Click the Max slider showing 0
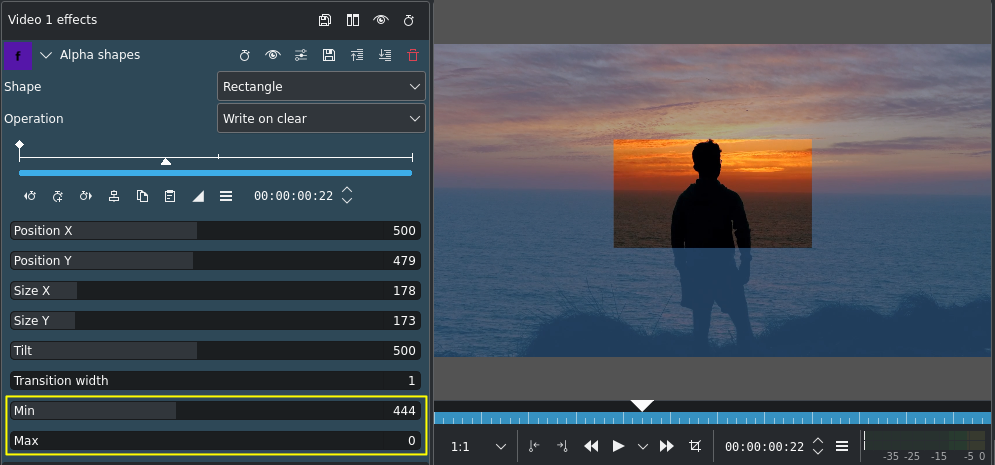This screenshot has height=465, width=995. pyautogui.click(x=216, y=440)
